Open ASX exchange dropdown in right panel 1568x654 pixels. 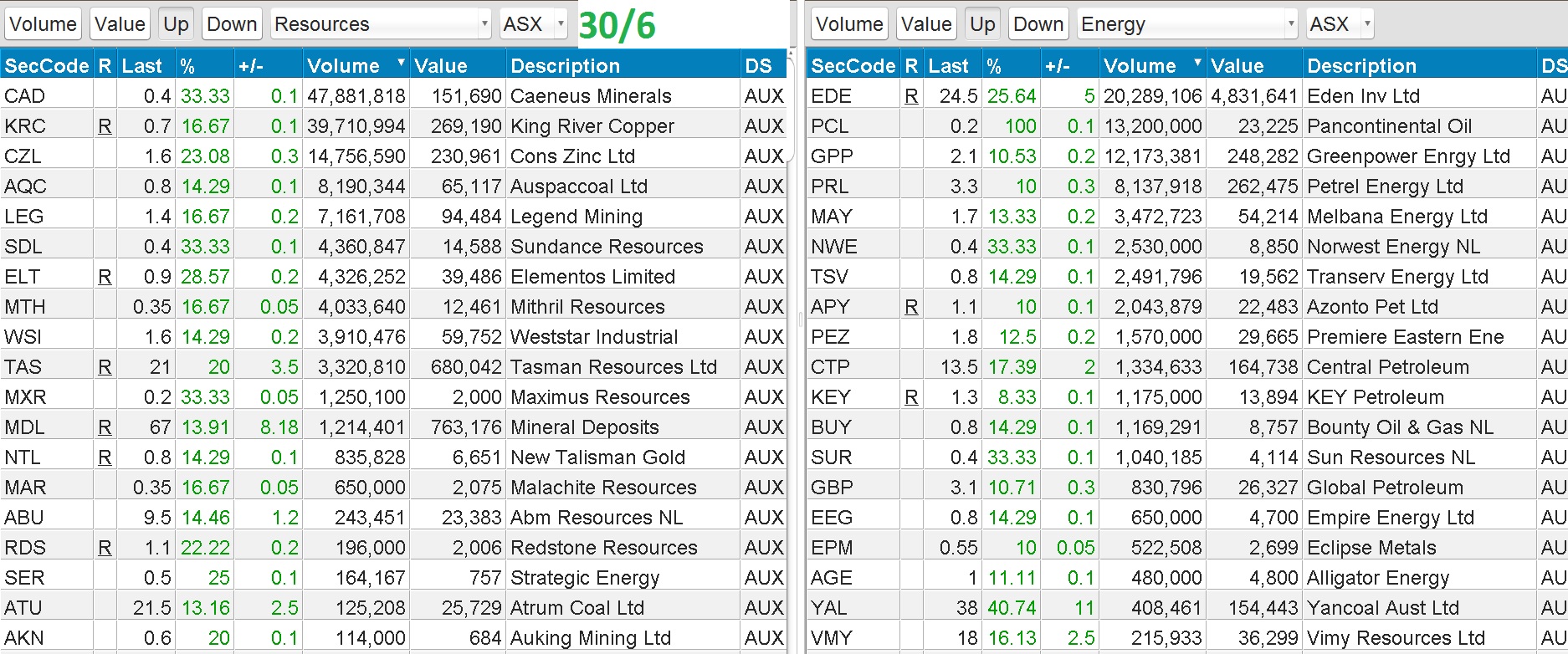coord(1340,24)
